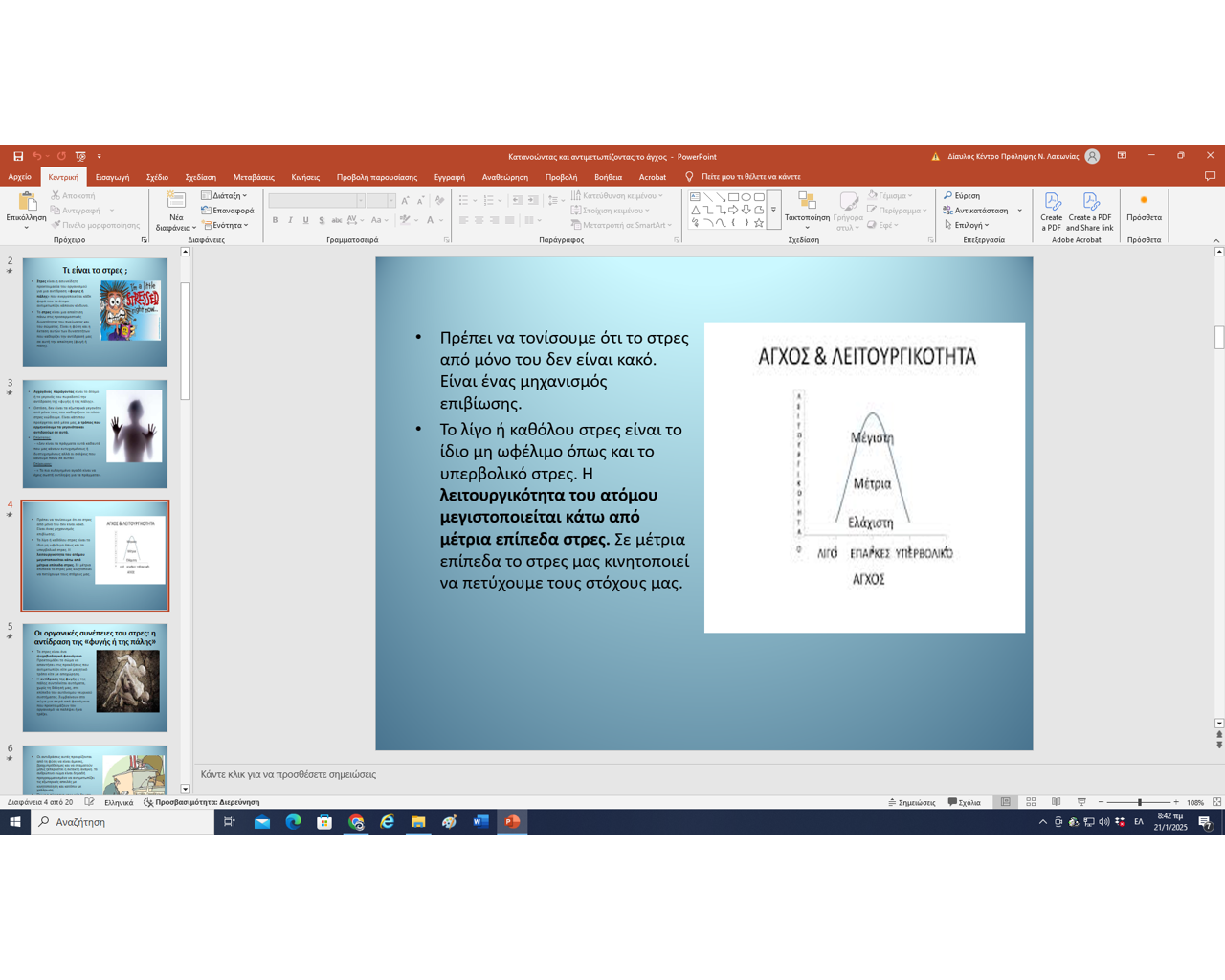Click the Paste (Επικόλληση) clipboard icon
This screenshot has height=980, width=1225.
[27, 201]
